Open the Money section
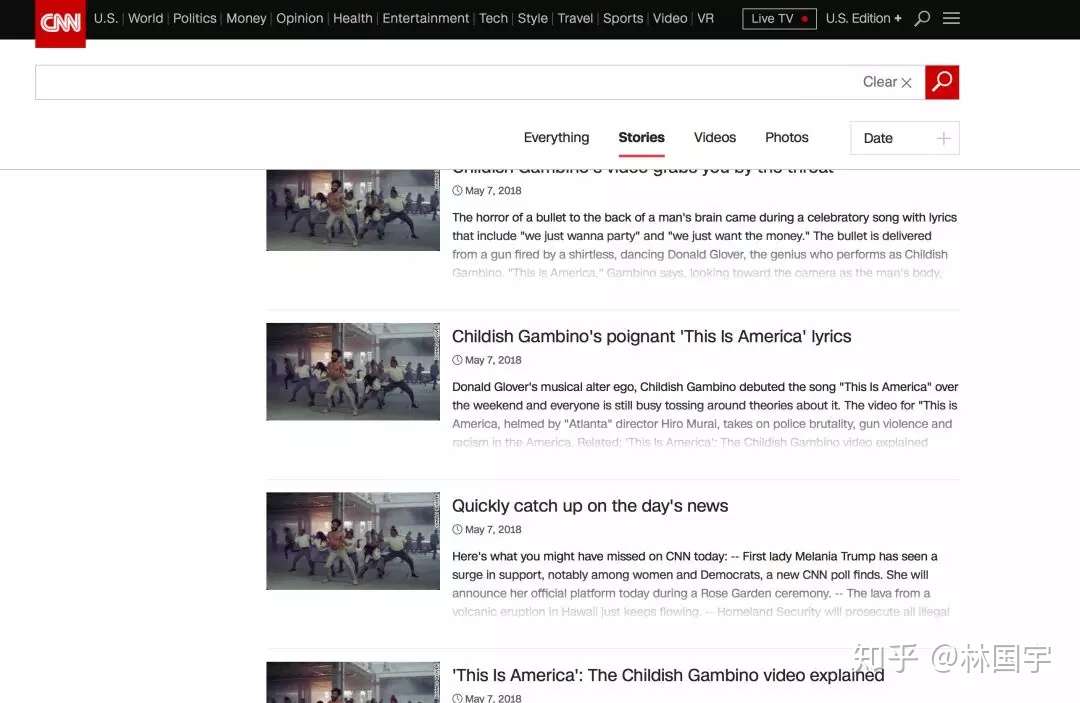Viewport: 1080px width, 703px height. coord(246,19)
